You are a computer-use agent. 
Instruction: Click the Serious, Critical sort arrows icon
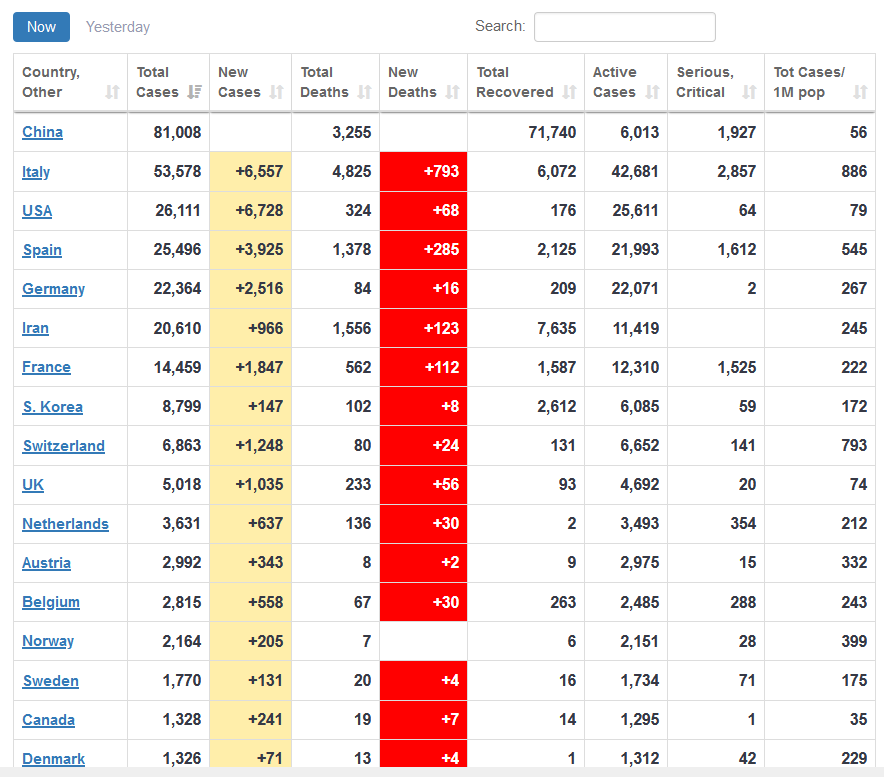[749, 92]
